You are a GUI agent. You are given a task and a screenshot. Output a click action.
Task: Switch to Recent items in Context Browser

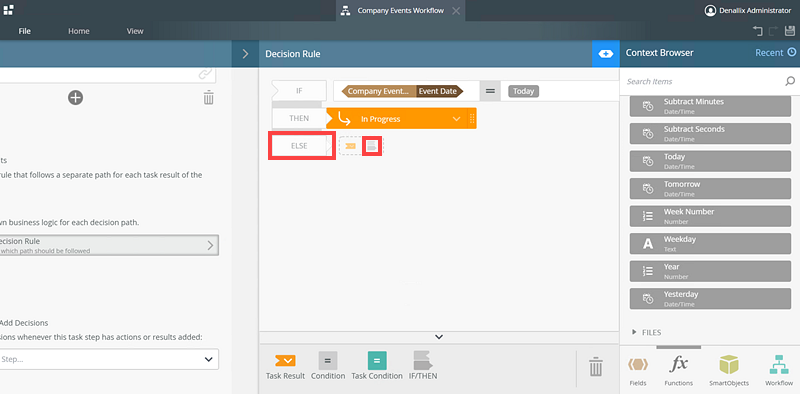tap(775, 53)
